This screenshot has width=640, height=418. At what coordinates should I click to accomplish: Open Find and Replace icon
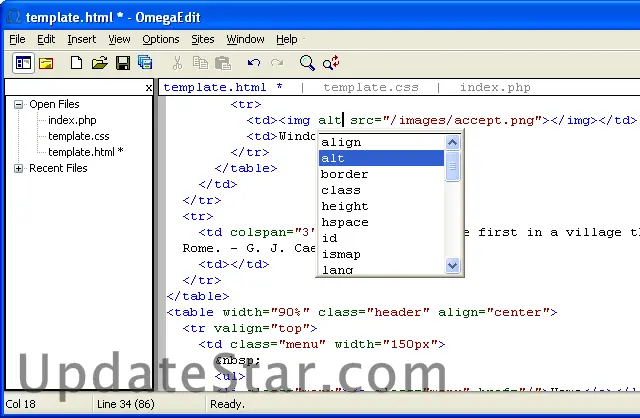331,63
